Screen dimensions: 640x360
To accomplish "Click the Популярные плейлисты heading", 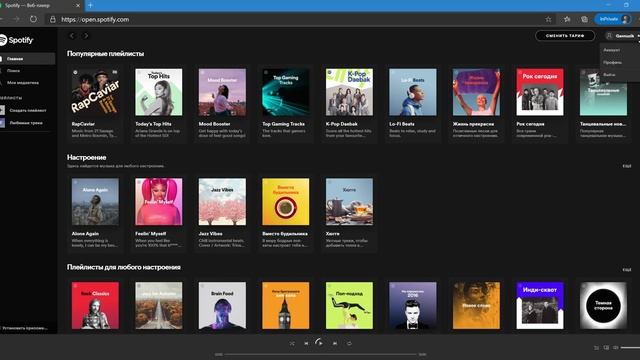I will click(105, 53).
